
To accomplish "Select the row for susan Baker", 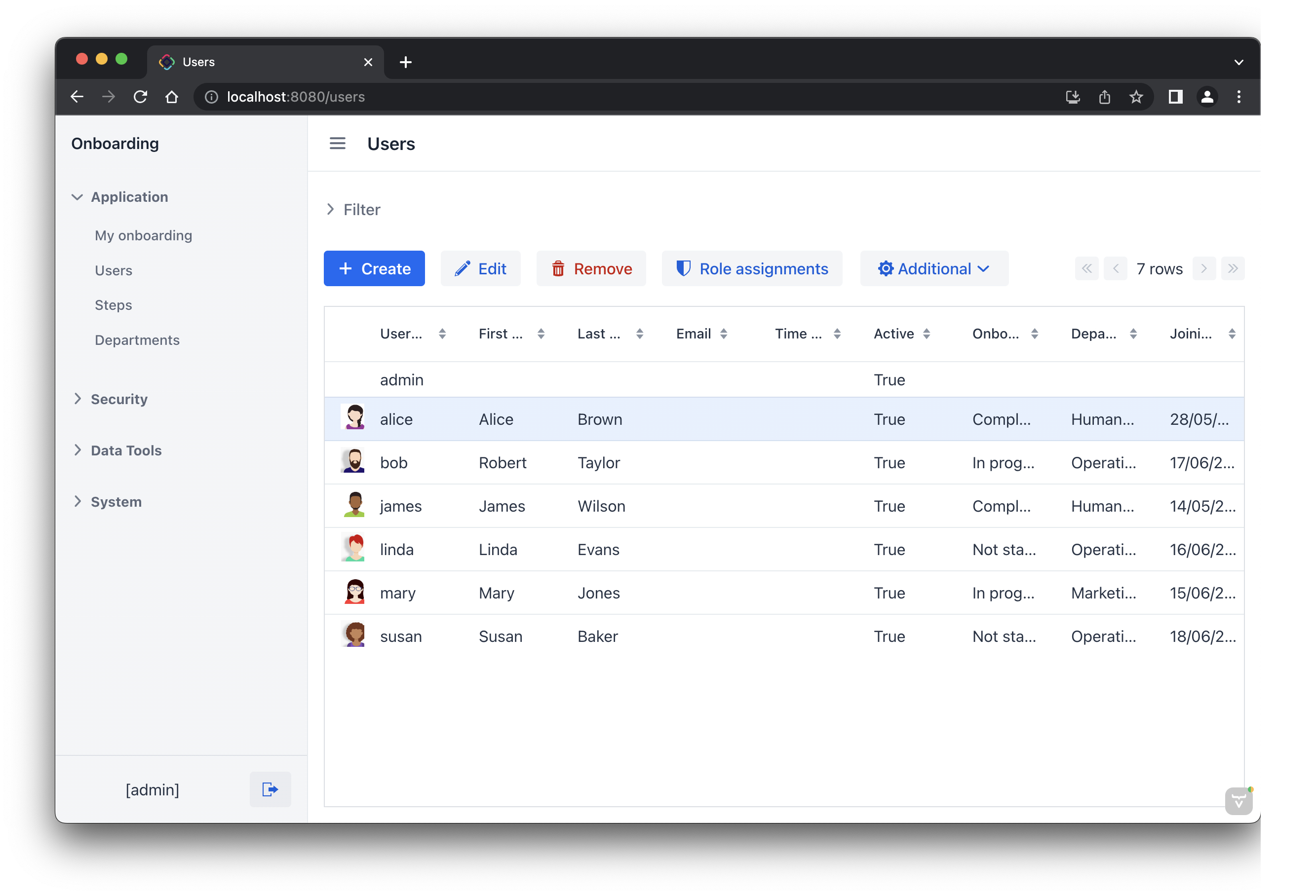I will coord(623,635).
